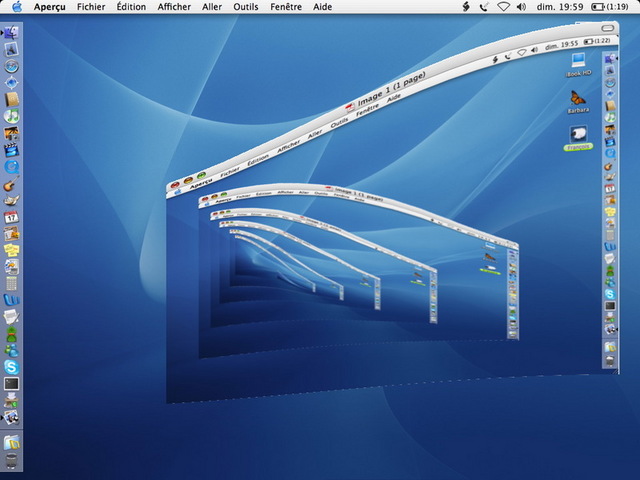Open QuickTime Player in the Dock

tap(11, 167)
